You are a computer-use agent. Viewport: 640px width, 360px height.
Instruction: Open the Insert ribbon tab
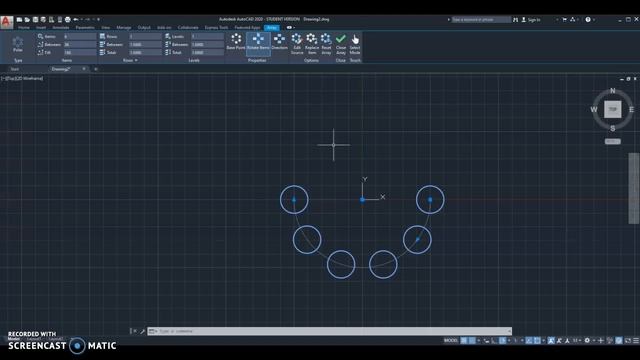click(41, 28)
